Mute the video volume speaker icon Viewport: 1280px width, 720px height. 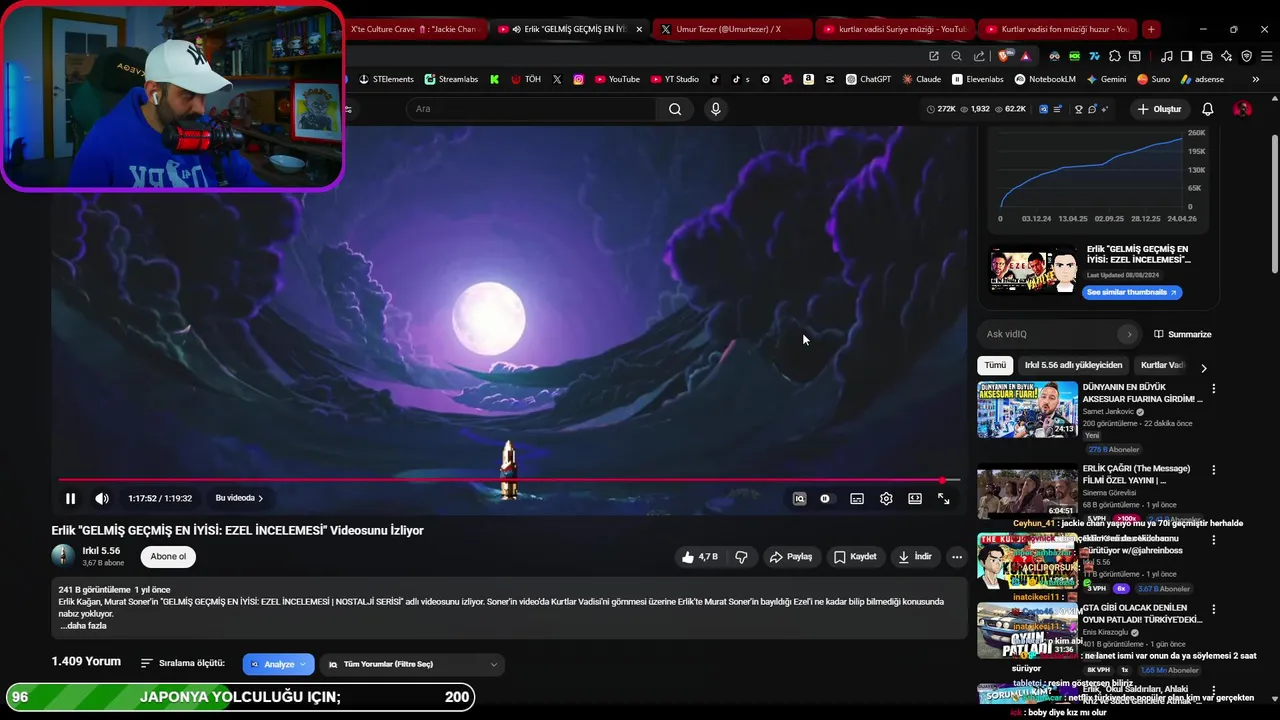[x=102, y=498]
